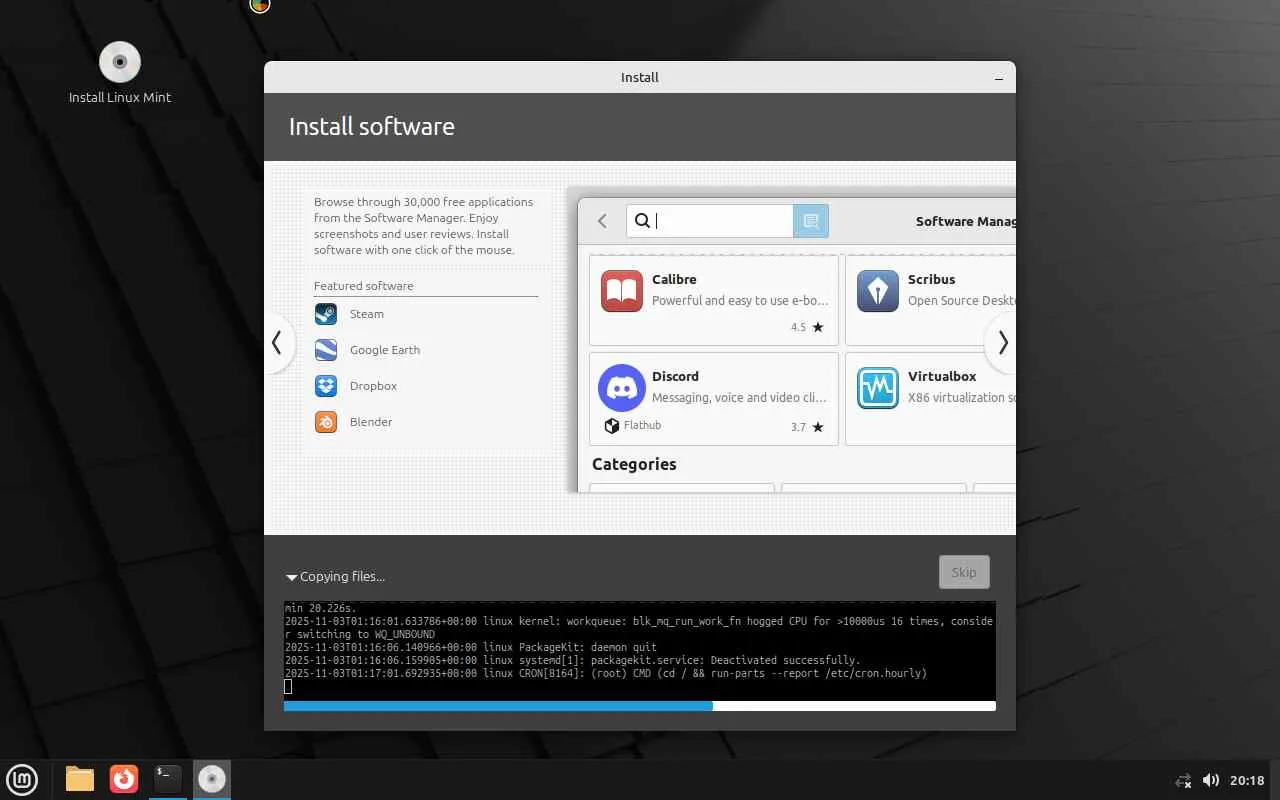The image size is (1280, 800).
Task: Click the Blender icon in Featured software
Action: 326,422
